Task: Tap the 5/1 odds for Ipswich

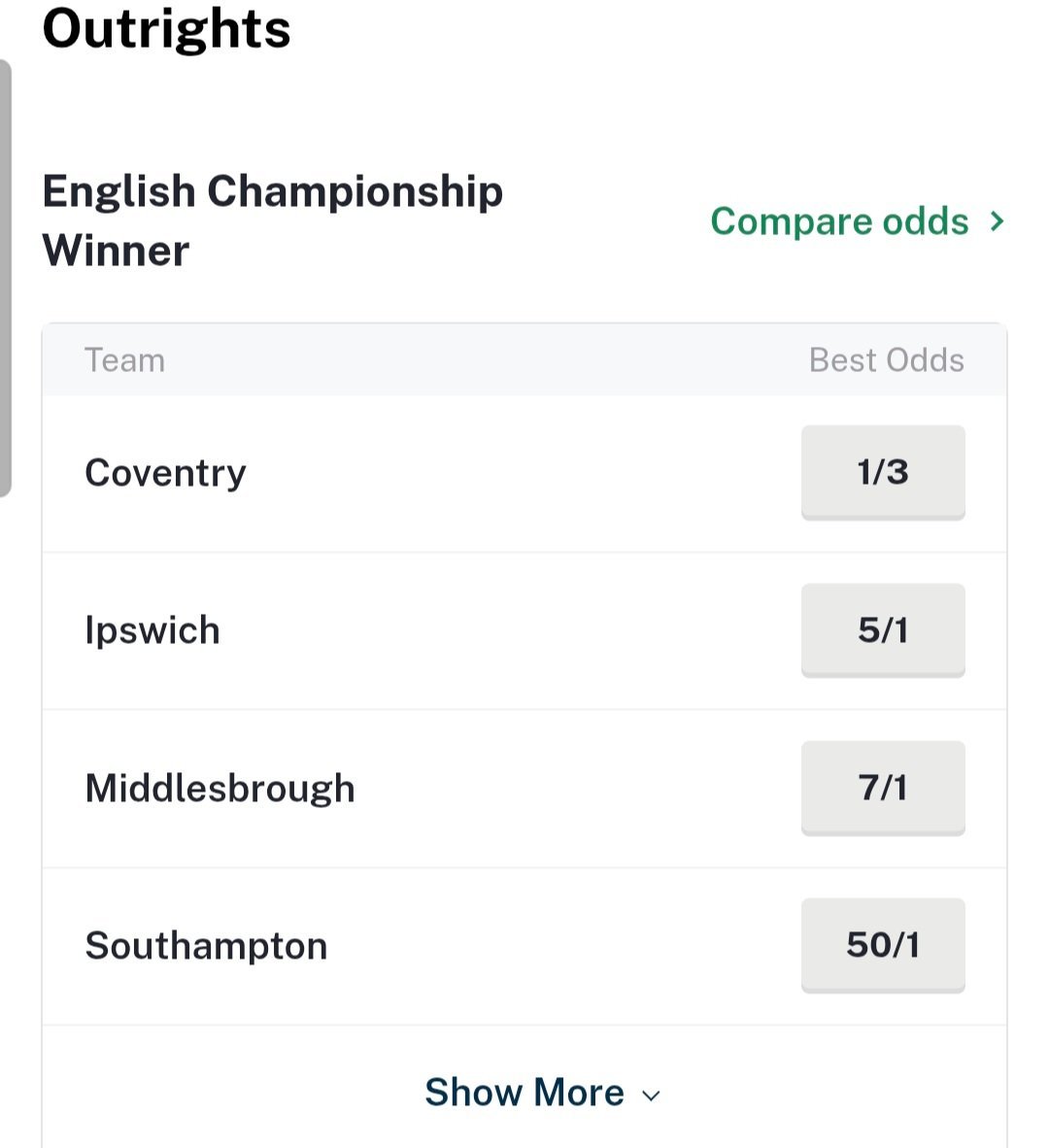Action: pyautogui.click(x=883, y=630)
